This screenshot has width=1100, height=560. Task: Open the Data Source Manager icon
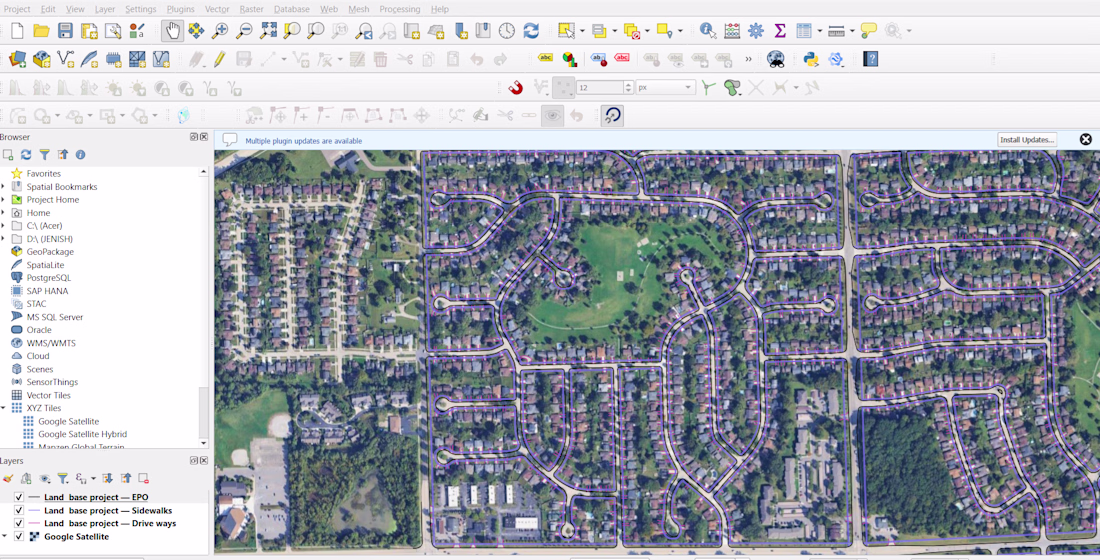[18, 59]
